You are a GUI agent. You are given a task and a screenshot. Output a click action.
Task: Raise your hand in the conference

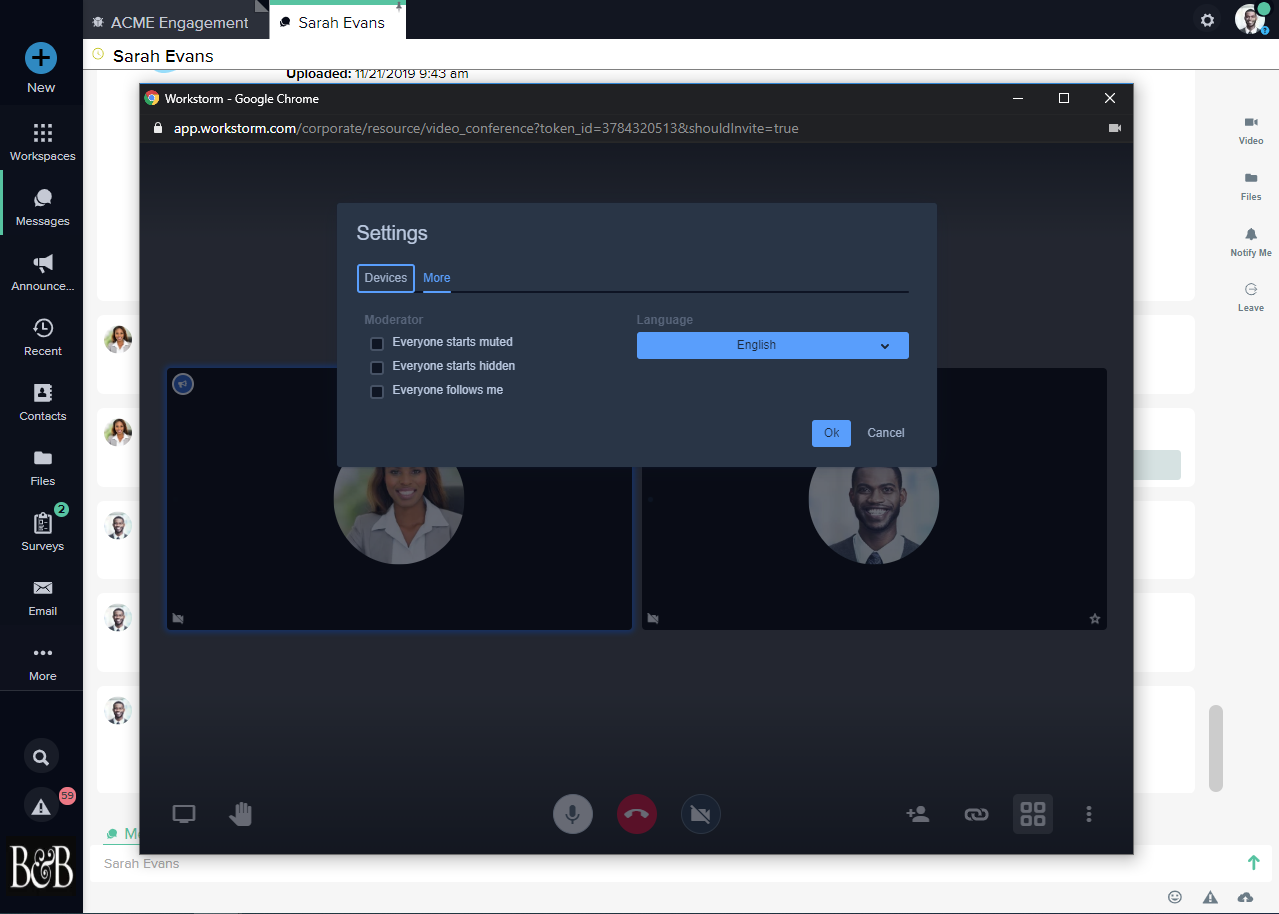(241, 814)
